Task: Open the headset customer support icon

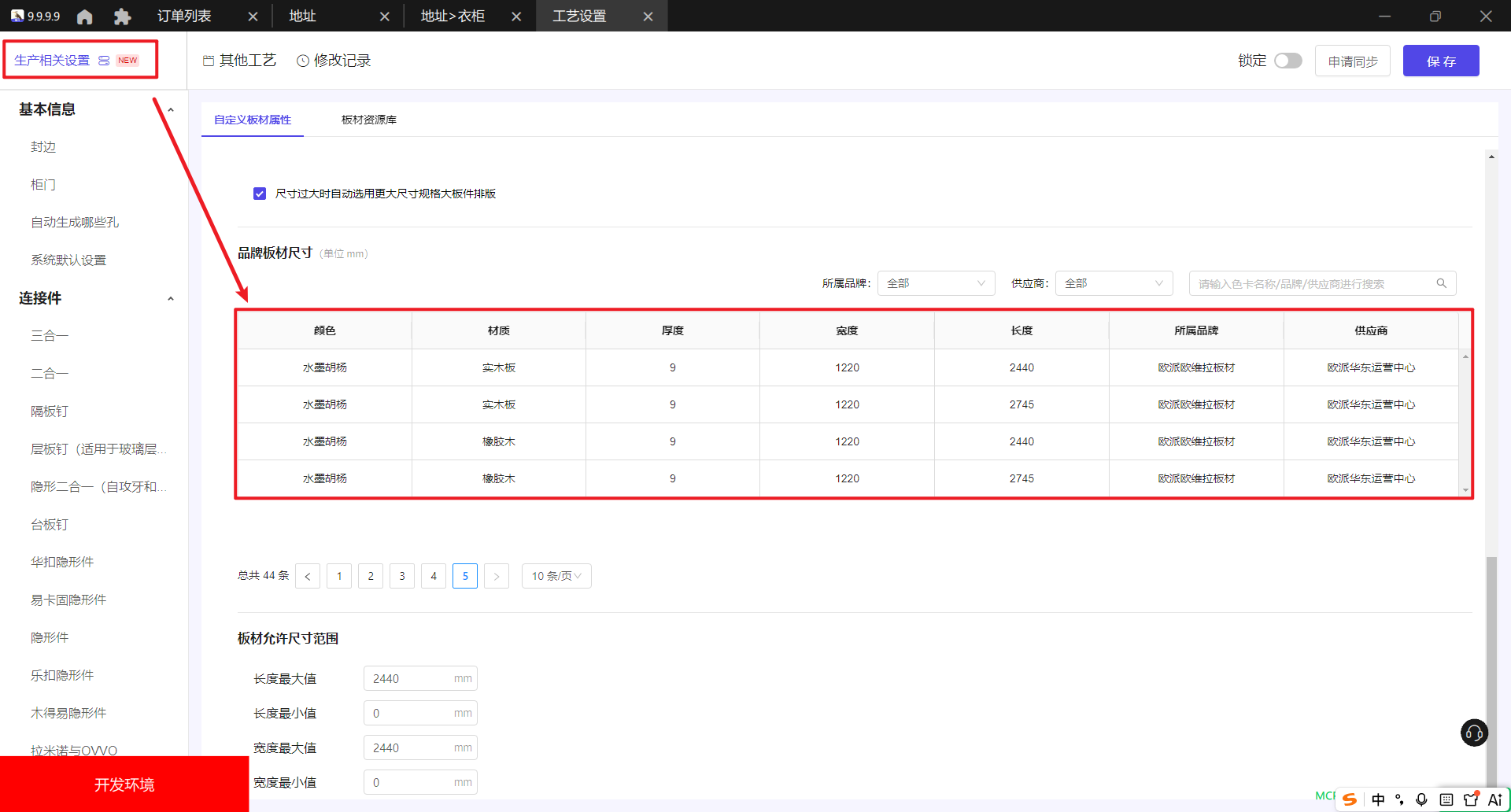Action: pyautogui.click(x=1474, y=733)
